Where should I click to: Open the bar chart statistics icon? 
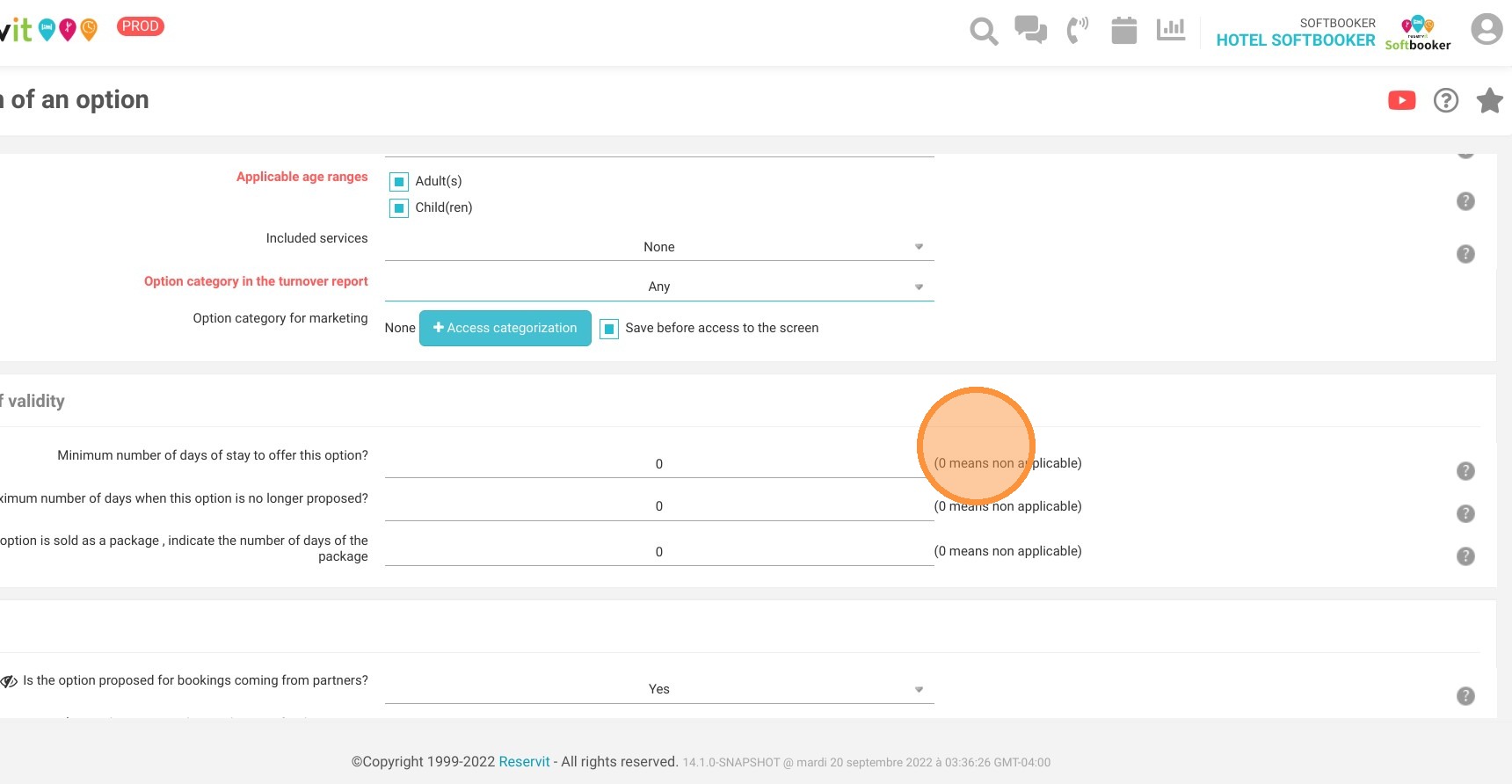pyautogui.click(x=1171, y=30)
